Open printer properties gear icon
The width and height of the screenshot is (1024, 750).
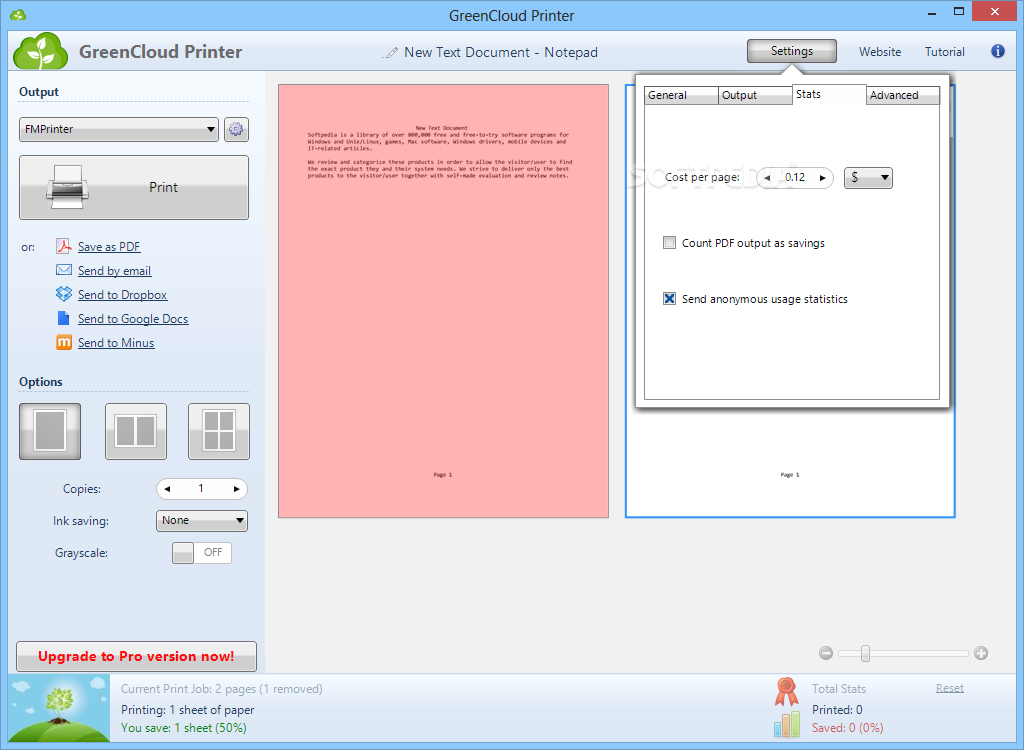(236, 129)
